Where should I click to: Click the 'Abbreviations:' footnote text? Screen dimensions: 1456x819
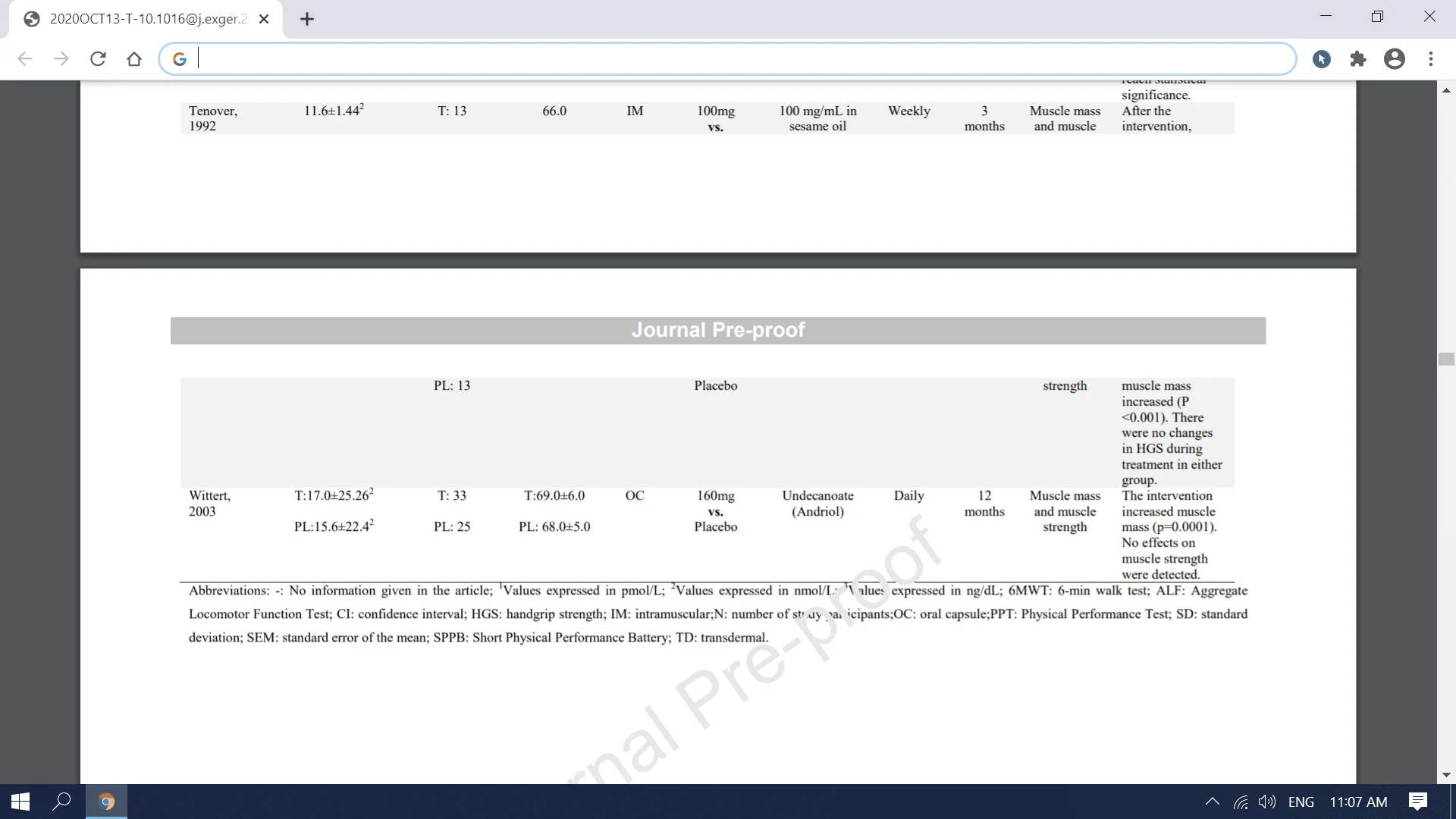pyautogui.click(x=229, y=591)
